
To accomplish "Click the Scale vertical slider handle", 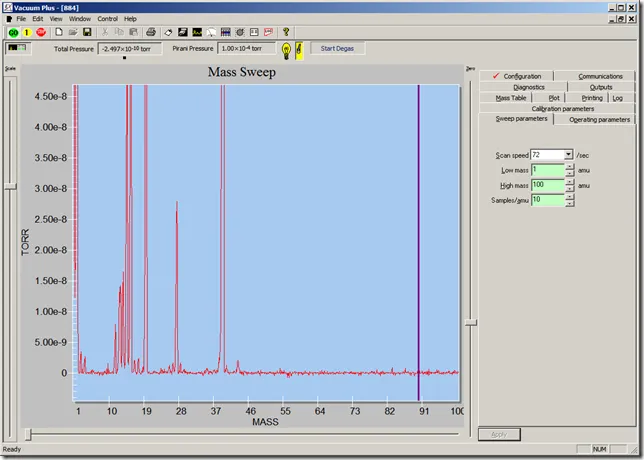I will 10,186.
